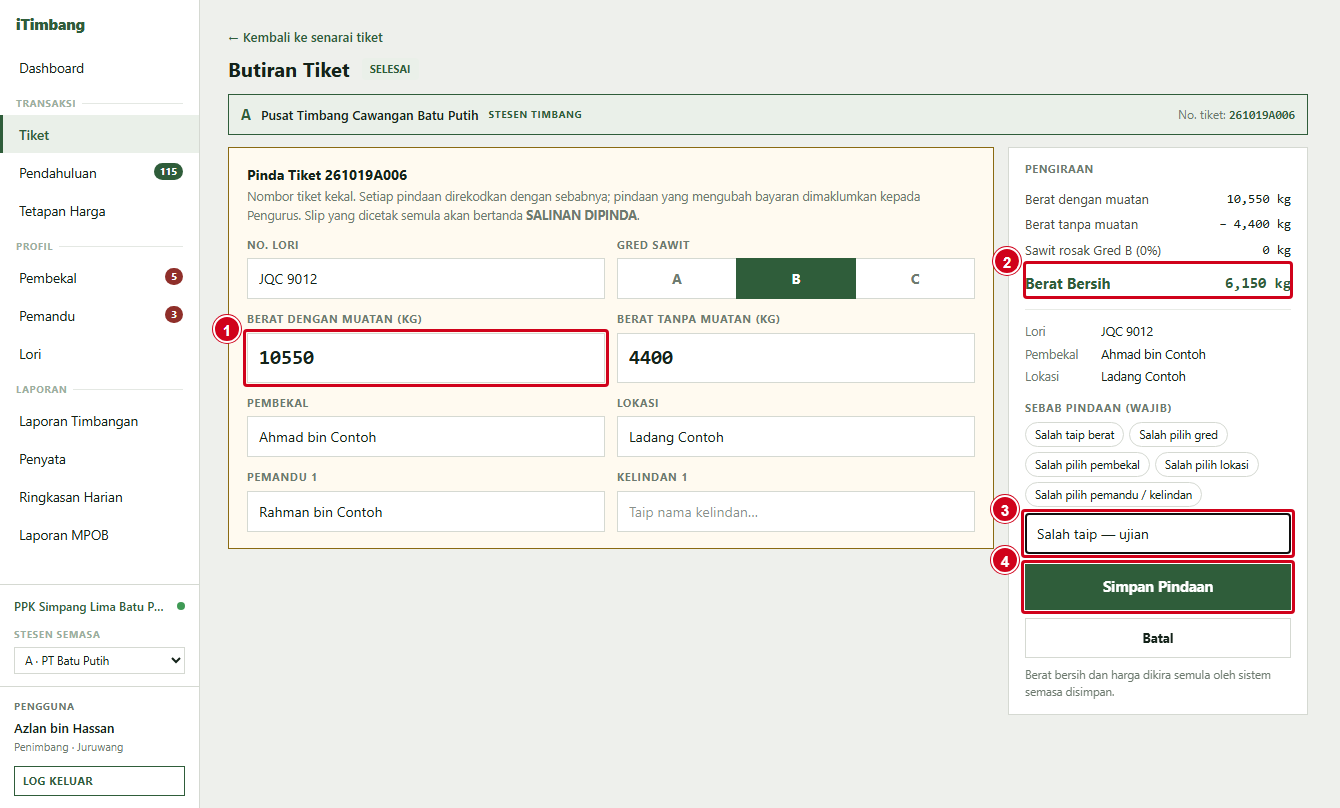Click the Berat Bersih value 6,150 kg

(1258, 284)
